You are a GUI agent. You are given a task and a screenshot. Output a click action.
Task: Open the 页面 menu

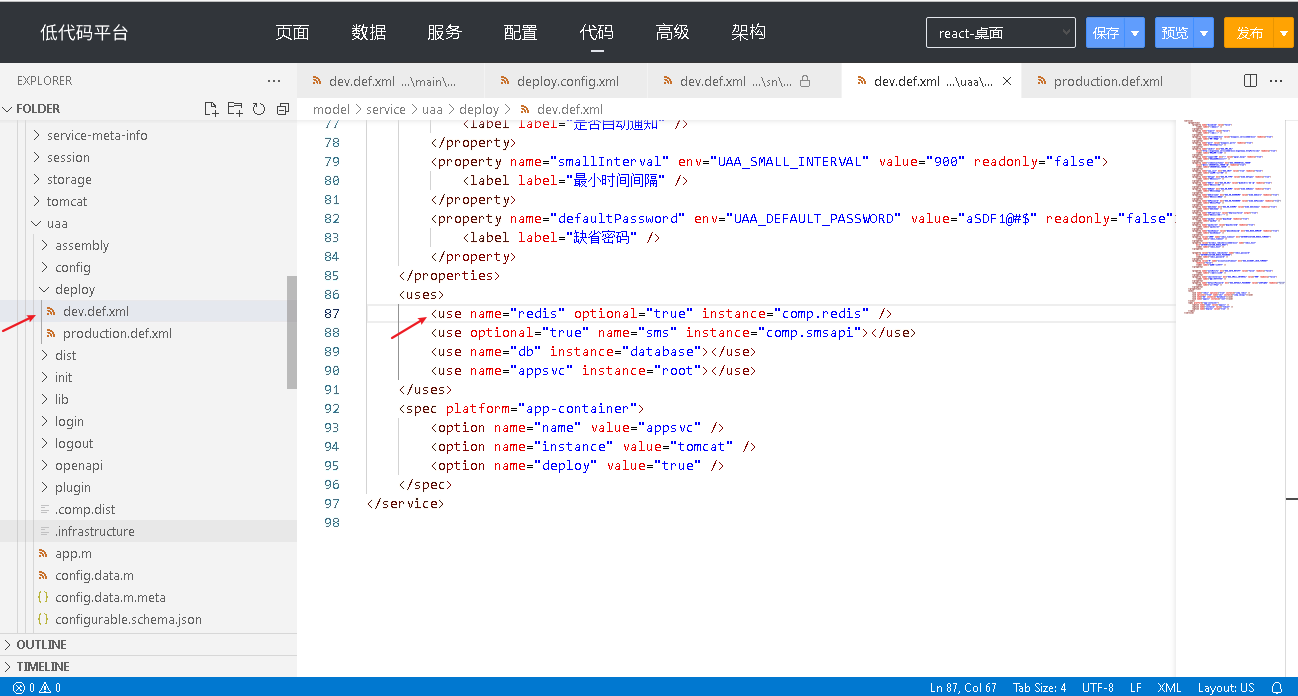click(293, 32)
